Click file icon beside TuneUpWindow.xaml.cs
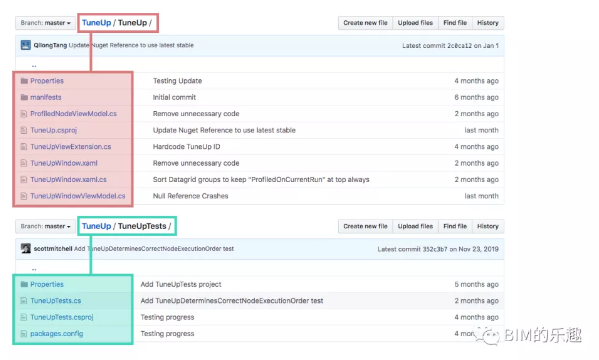 click(x=24, y=179)
